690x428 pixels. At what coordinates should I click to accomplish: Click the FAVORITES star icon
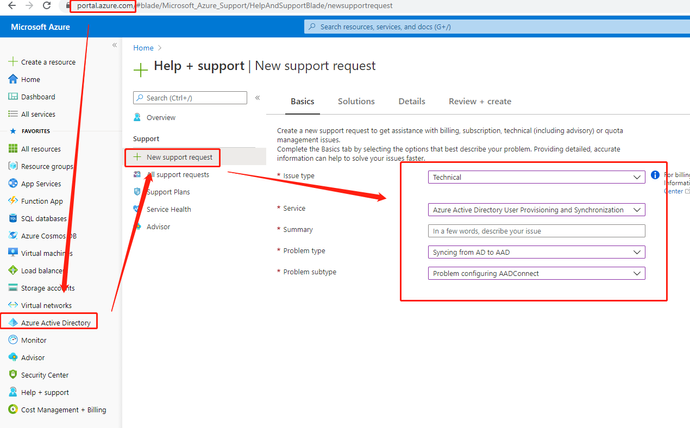click(x=13, y=131)
